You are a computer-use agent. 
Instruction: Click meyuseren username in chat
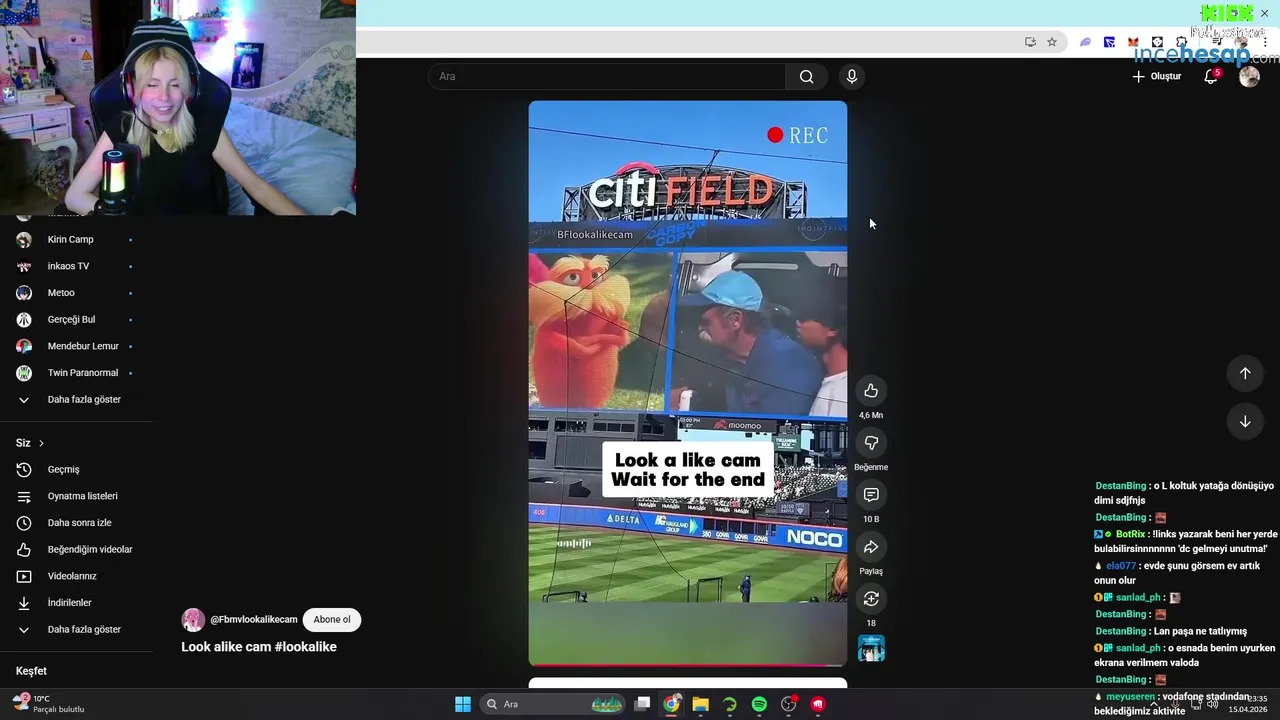(x=1130, y=697)
